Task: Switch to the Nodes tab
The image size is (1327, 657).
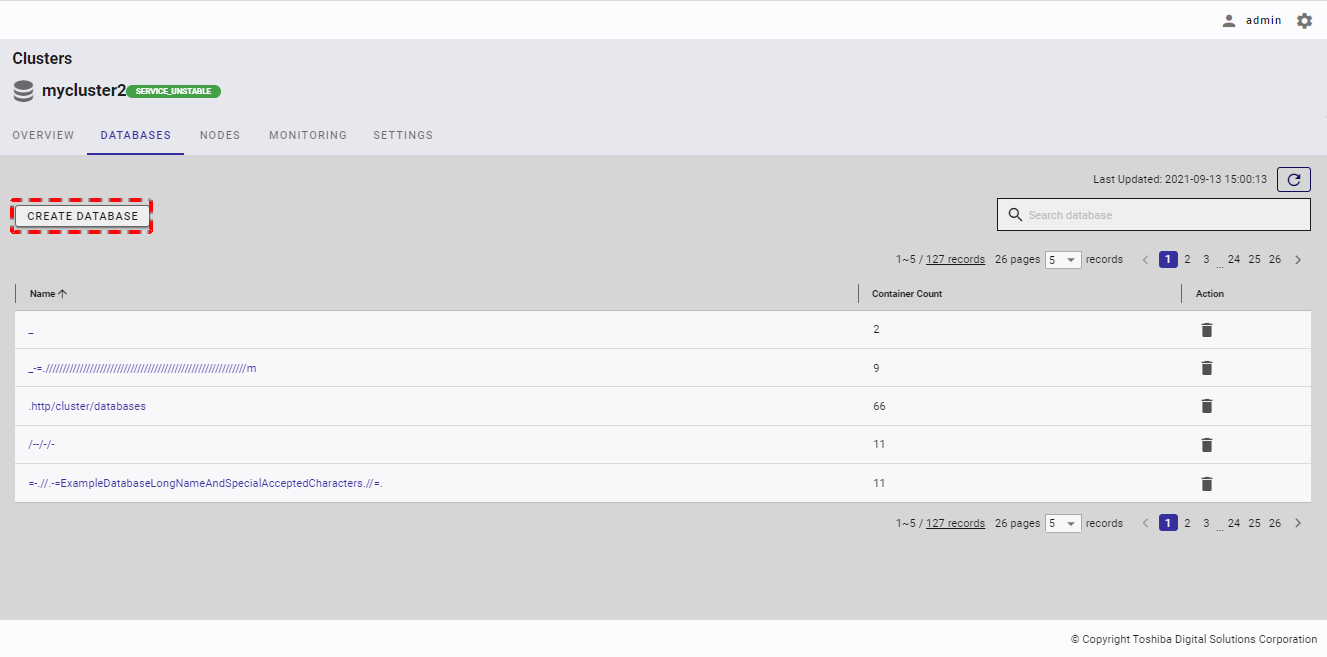Action: pos(220,135)
